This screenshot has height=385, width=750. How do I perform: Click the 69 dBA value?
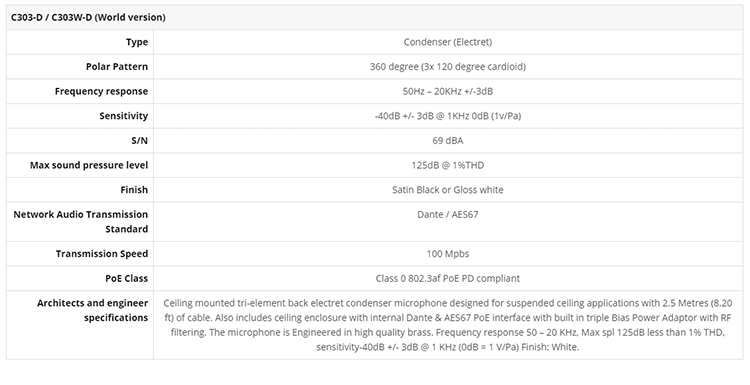[x=448, y=141]
